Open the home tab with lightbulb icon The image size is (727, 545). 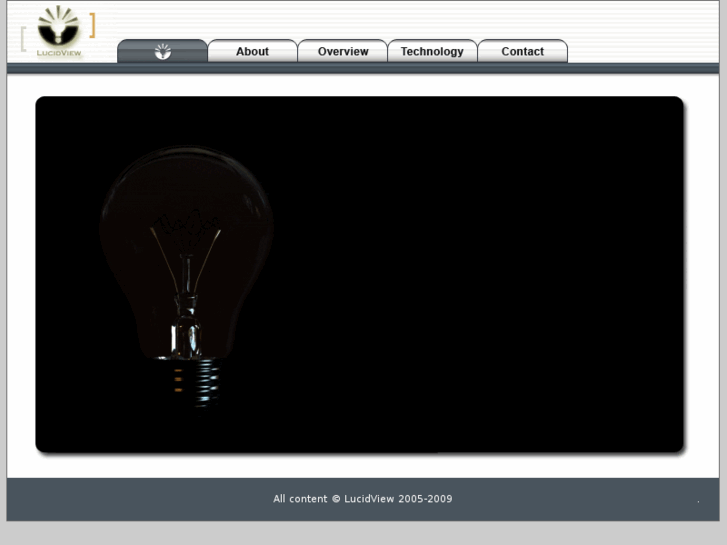[x=162, y=51]
